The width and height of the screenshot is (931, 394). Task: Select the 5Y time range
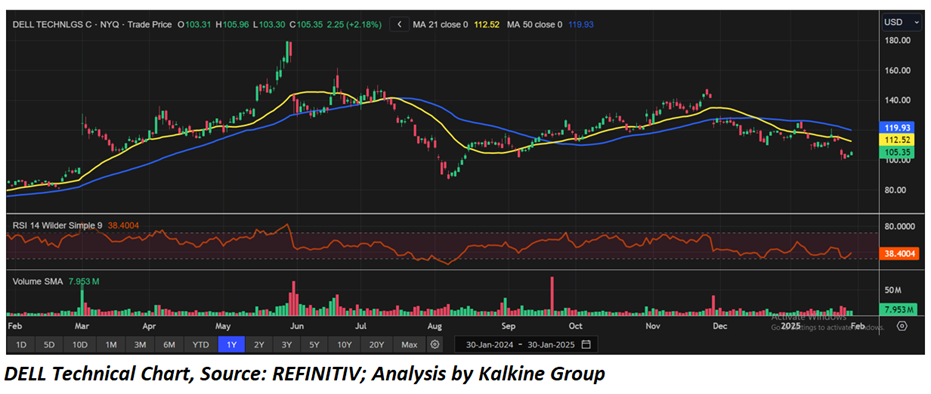[315, 345]
